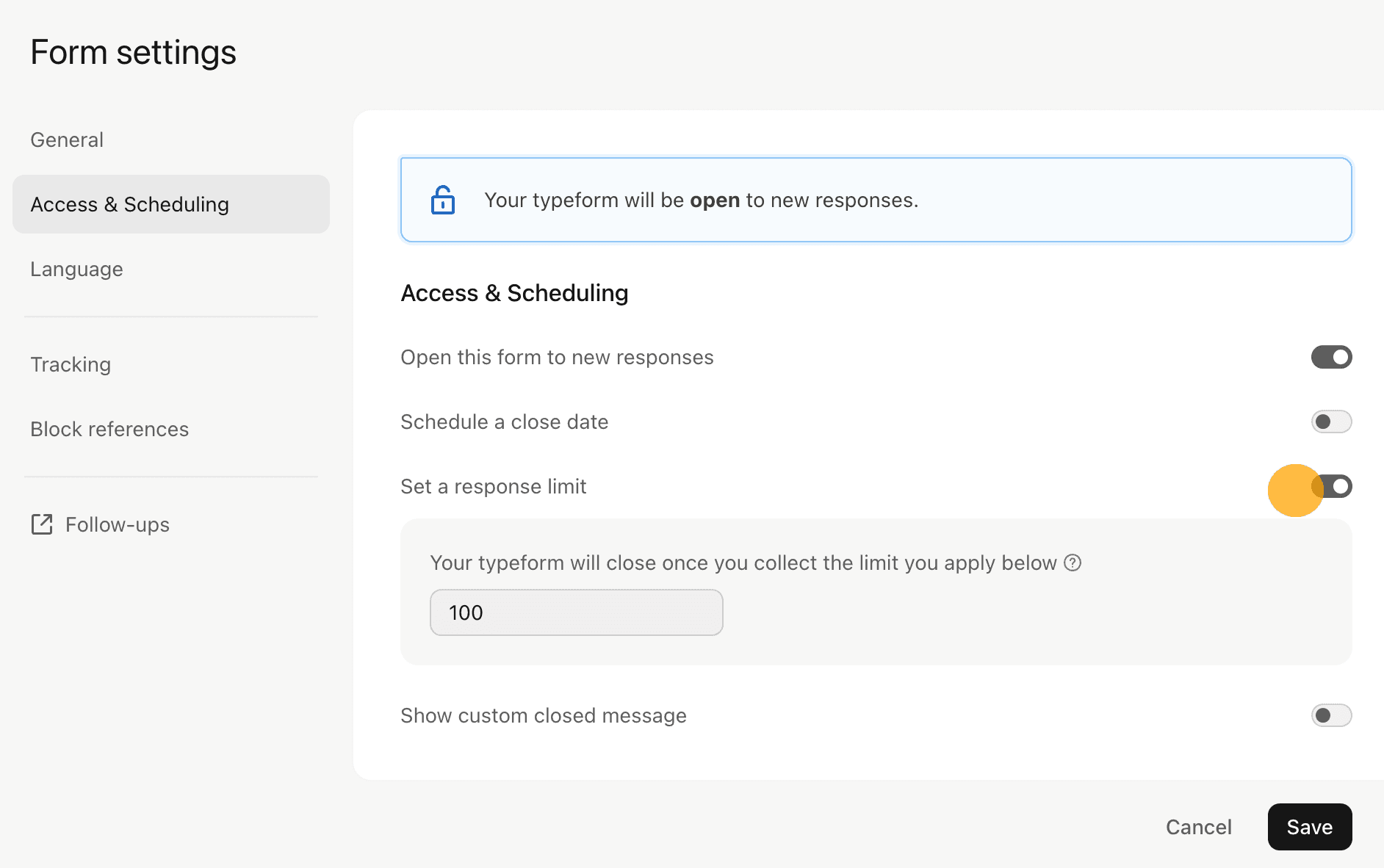Open the Block references section
1384x868 pixels.
pyautogui.click(x=109, y=429)
